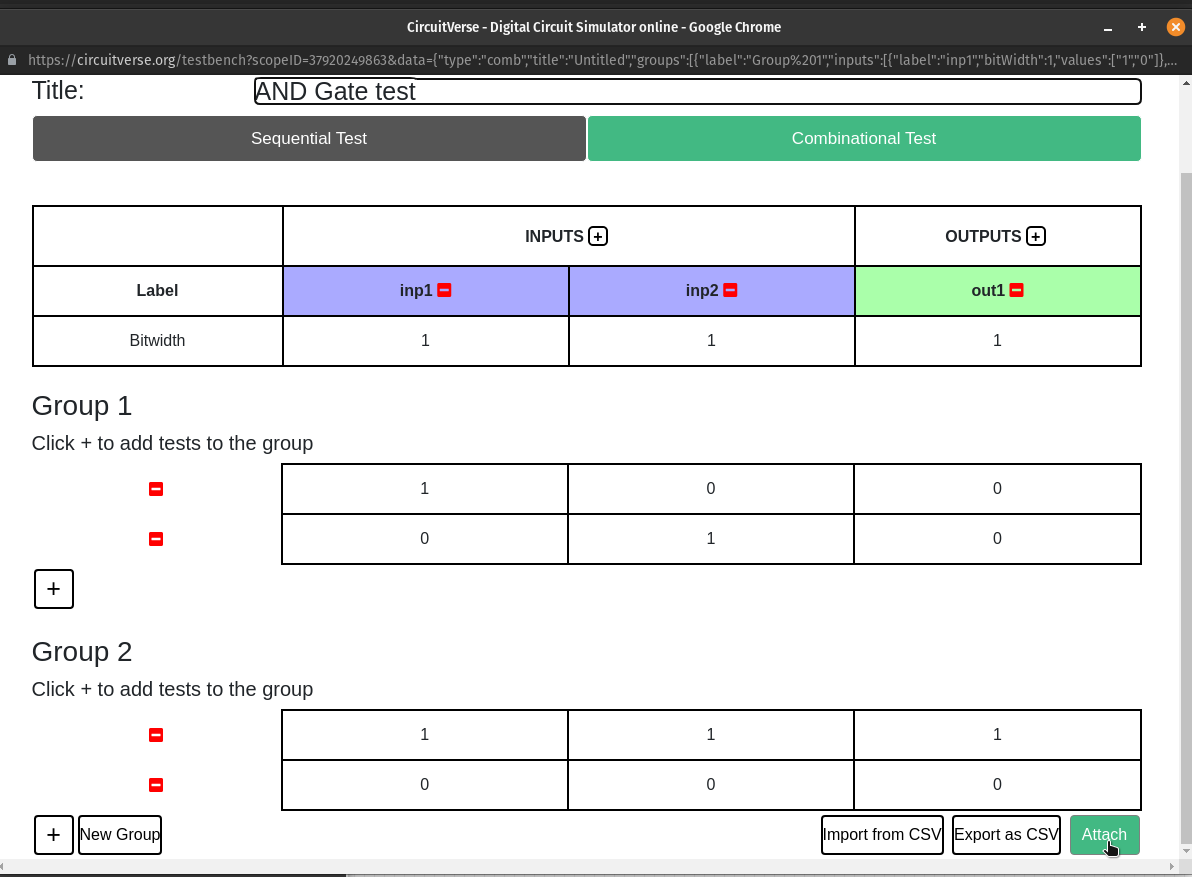Delete the first test row in Group 2

coord(156,735)
